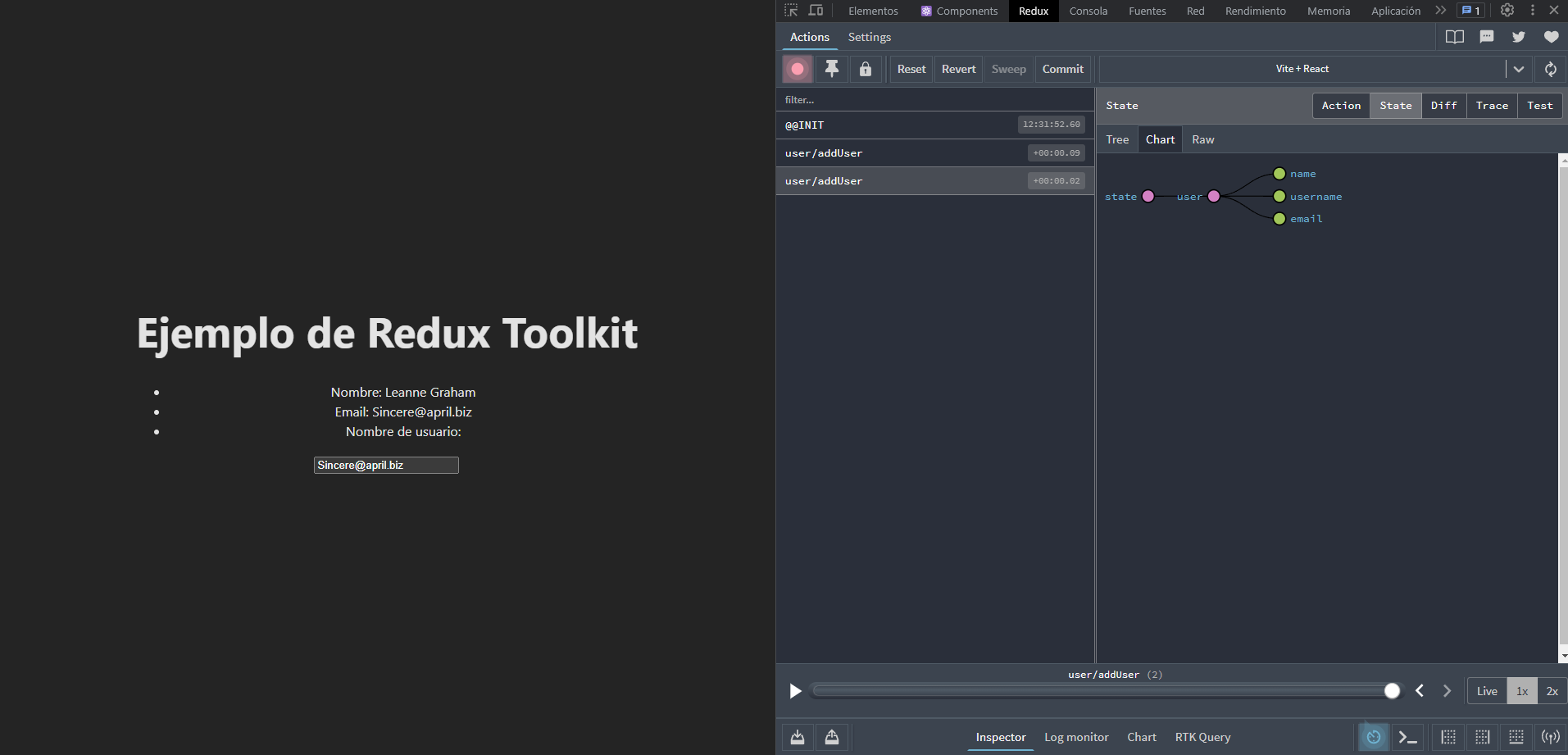Click the import state icon

click(x=797, y=737)
